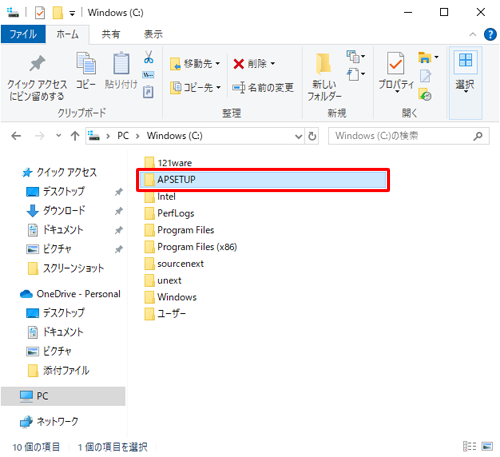Switch to the Share tab

point(111,34)
